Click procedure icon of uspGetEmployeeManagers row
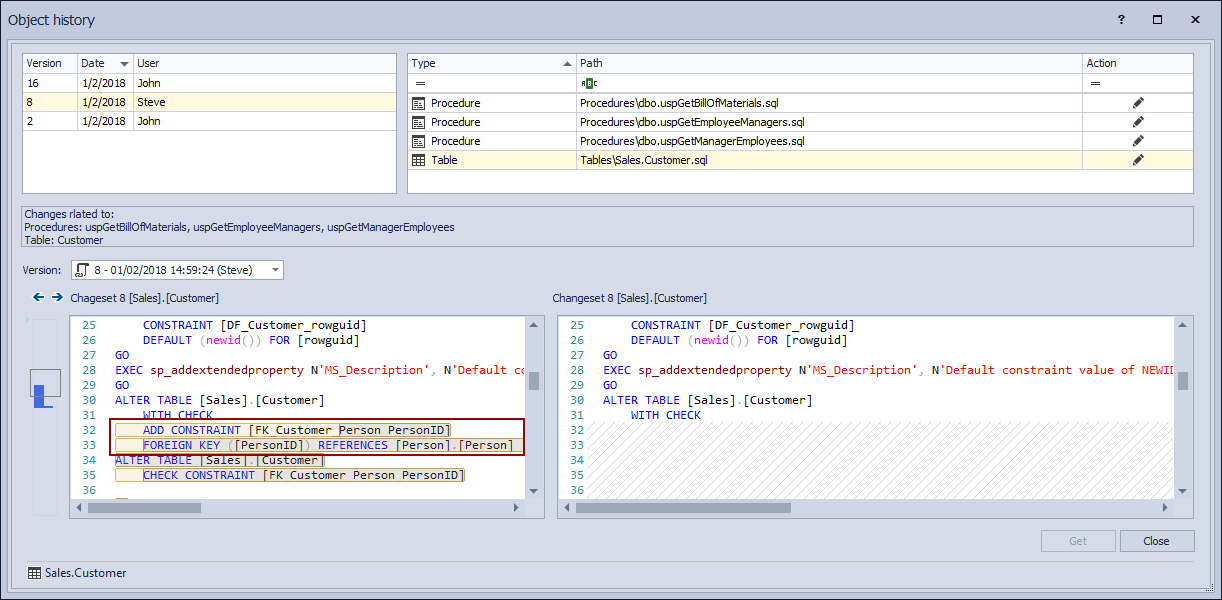 [x=419, y=122]
